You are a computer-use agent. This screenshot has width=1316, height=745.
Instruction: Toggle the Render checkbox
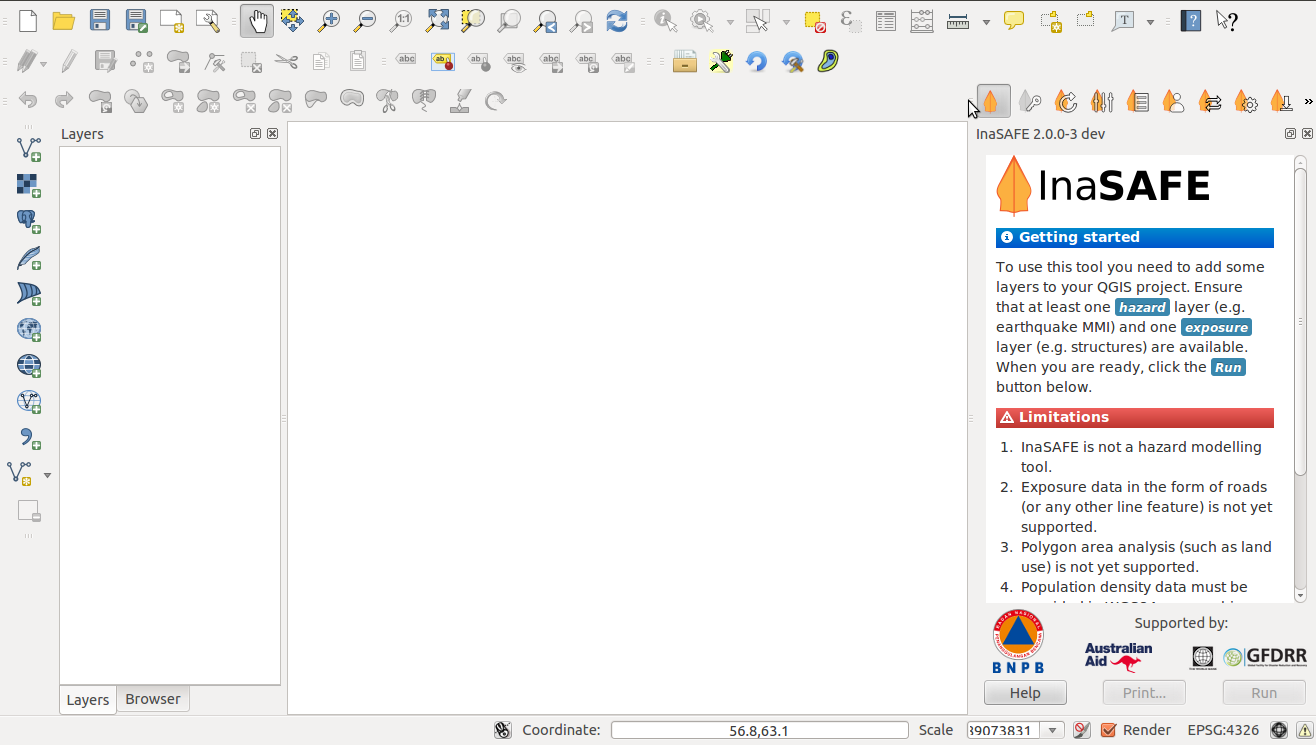pyautogui.click(x=1109, y=730)
